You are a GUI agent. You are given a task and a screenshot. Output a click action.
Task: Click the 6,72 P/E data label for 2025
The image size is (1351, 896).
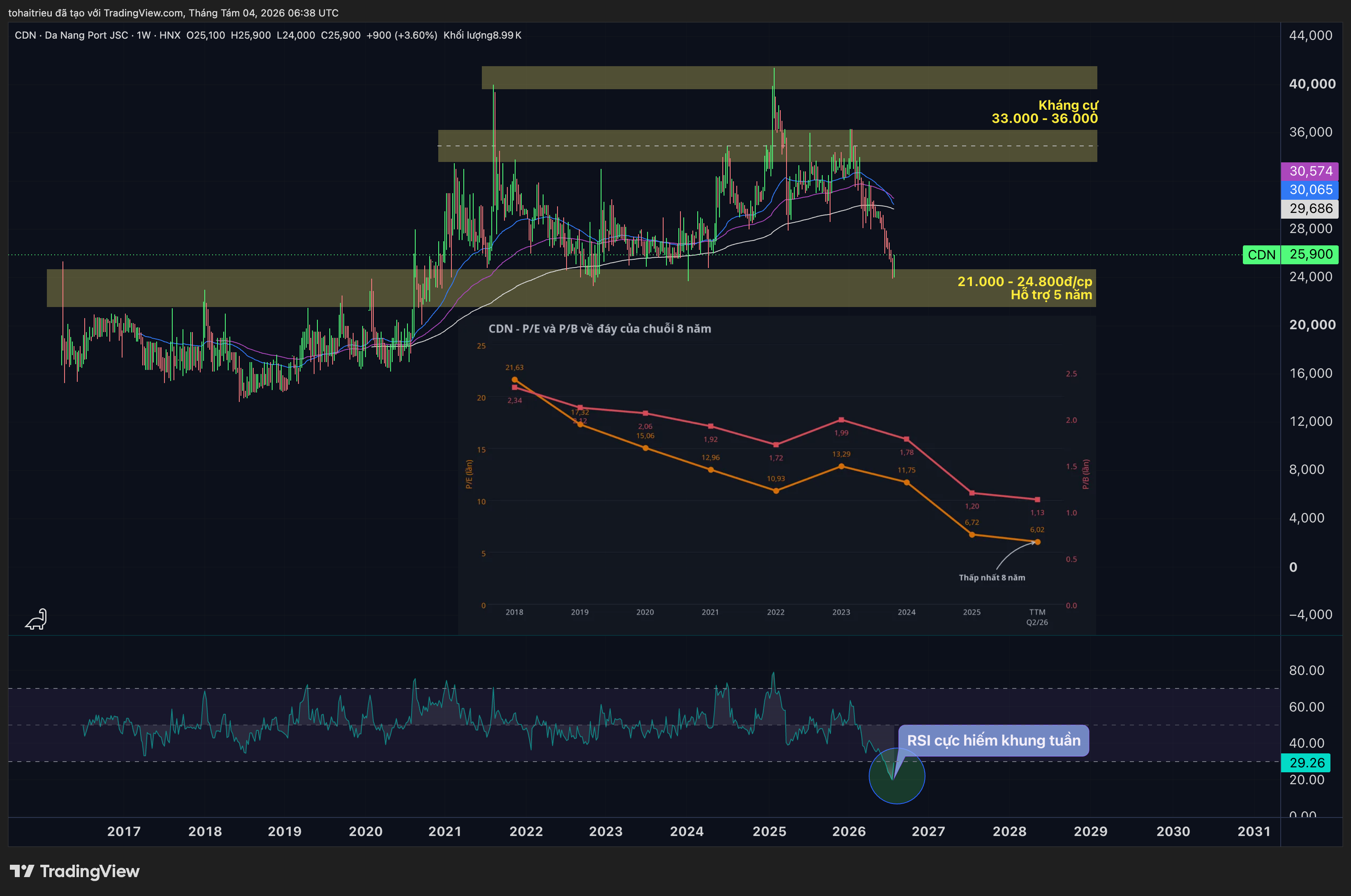point(972,522)
